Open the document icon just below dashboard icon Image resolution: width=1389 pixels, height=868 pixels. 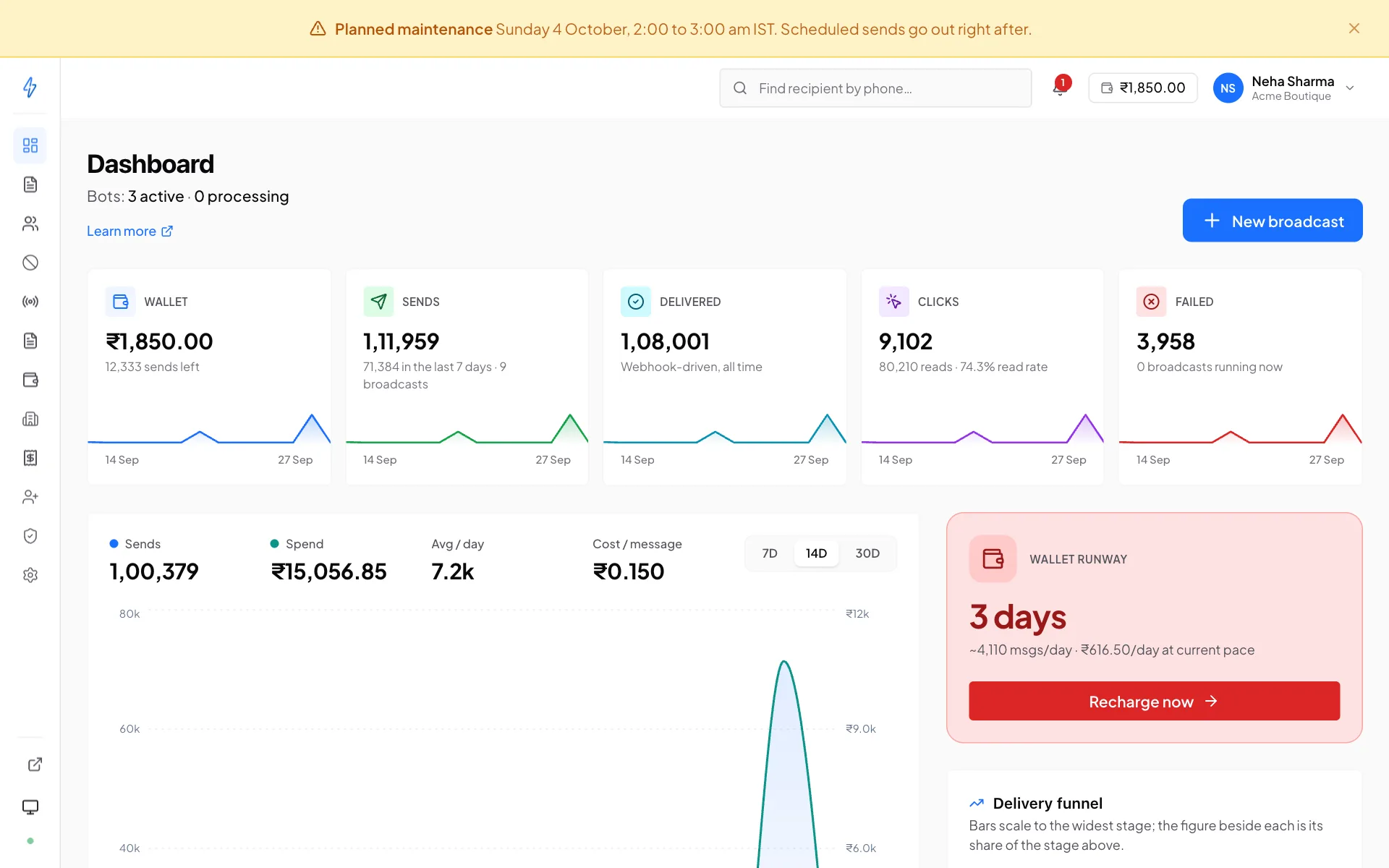coord(30,184)
